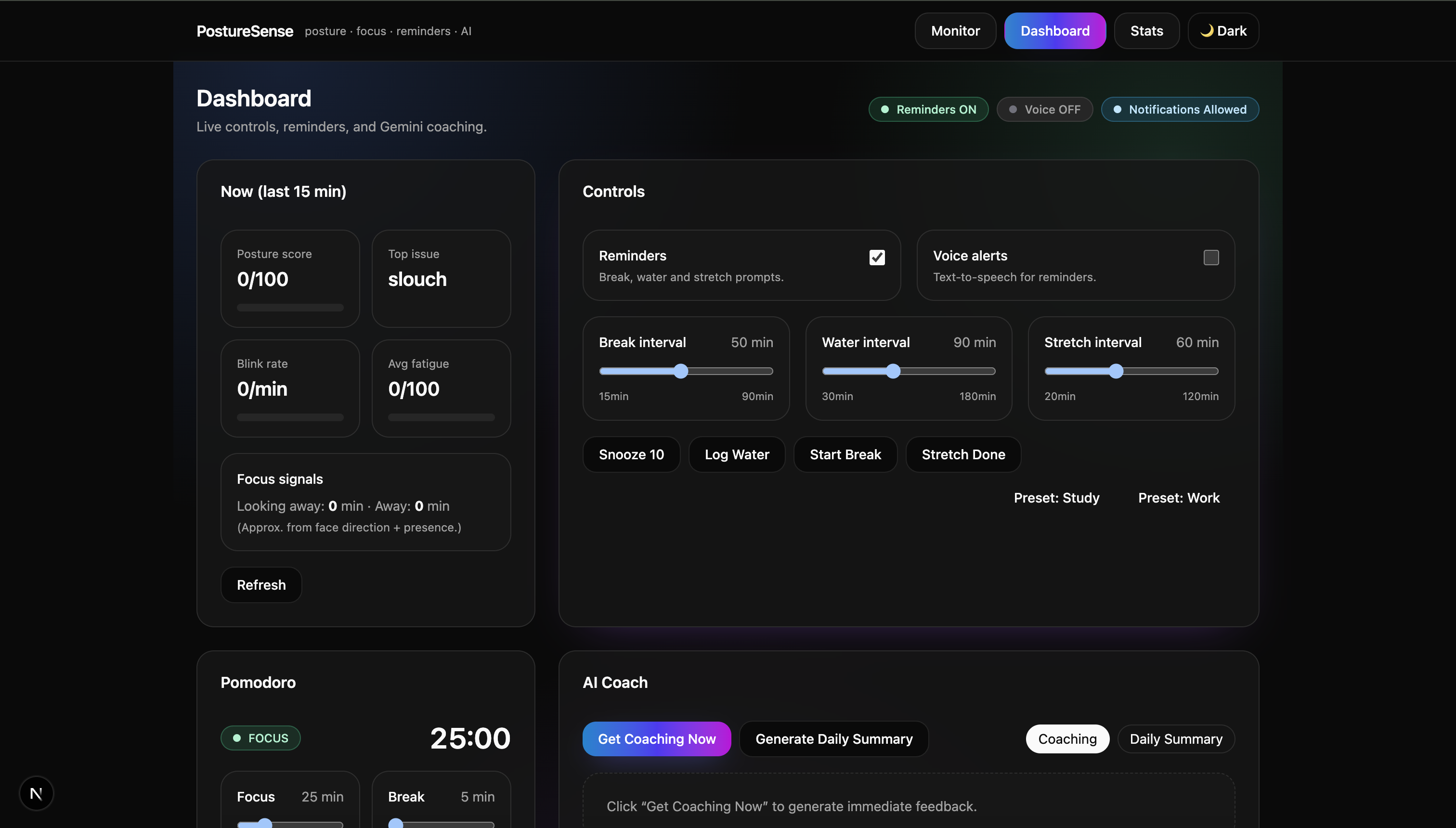Click the Notifications Allowed status pill
The image size is (1456, 828).
tap(1180, 109)
